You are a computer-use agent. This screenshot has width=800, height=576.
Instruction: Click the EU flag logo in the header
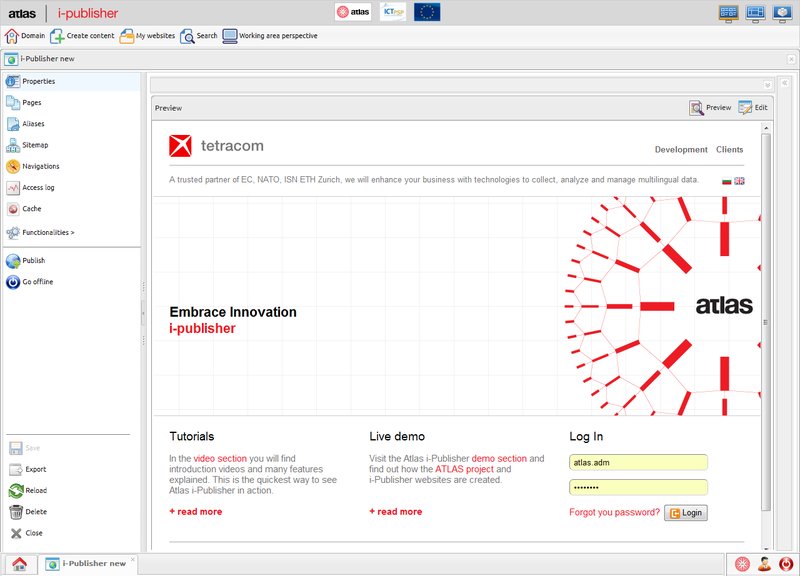pos(427,12)
